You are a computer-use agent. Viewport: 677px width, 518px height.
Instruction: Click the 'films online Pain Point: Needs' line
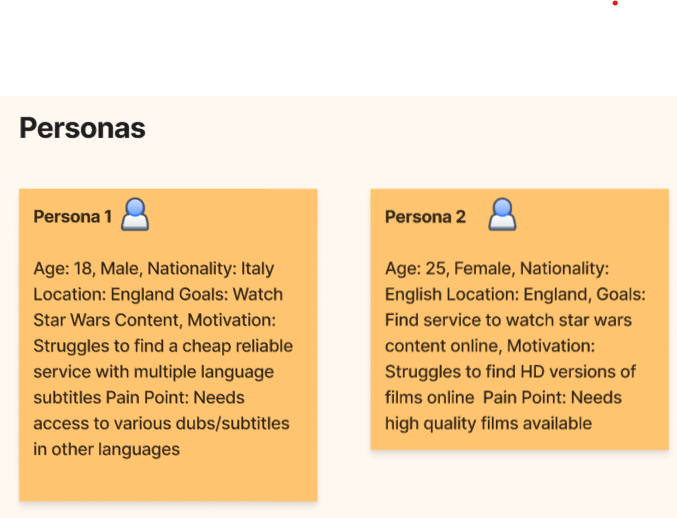coord(503,398)
